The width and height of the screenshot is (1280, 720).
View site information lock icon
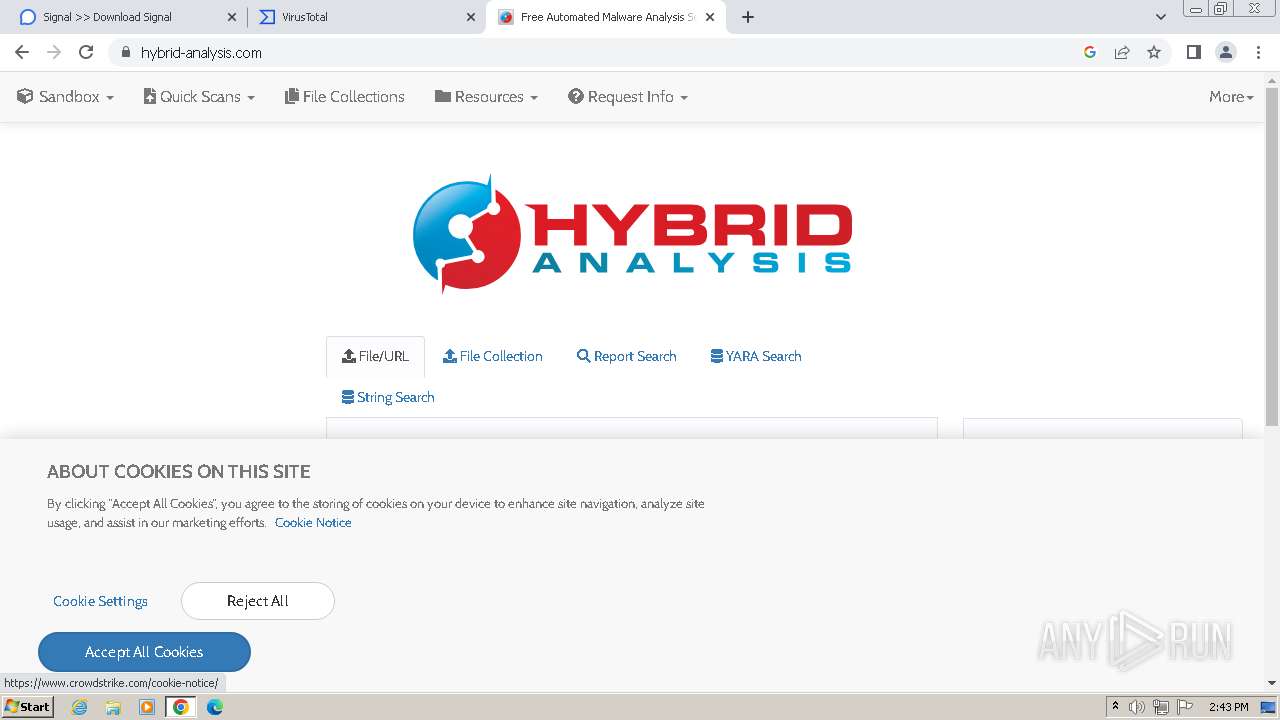(125, 52)
